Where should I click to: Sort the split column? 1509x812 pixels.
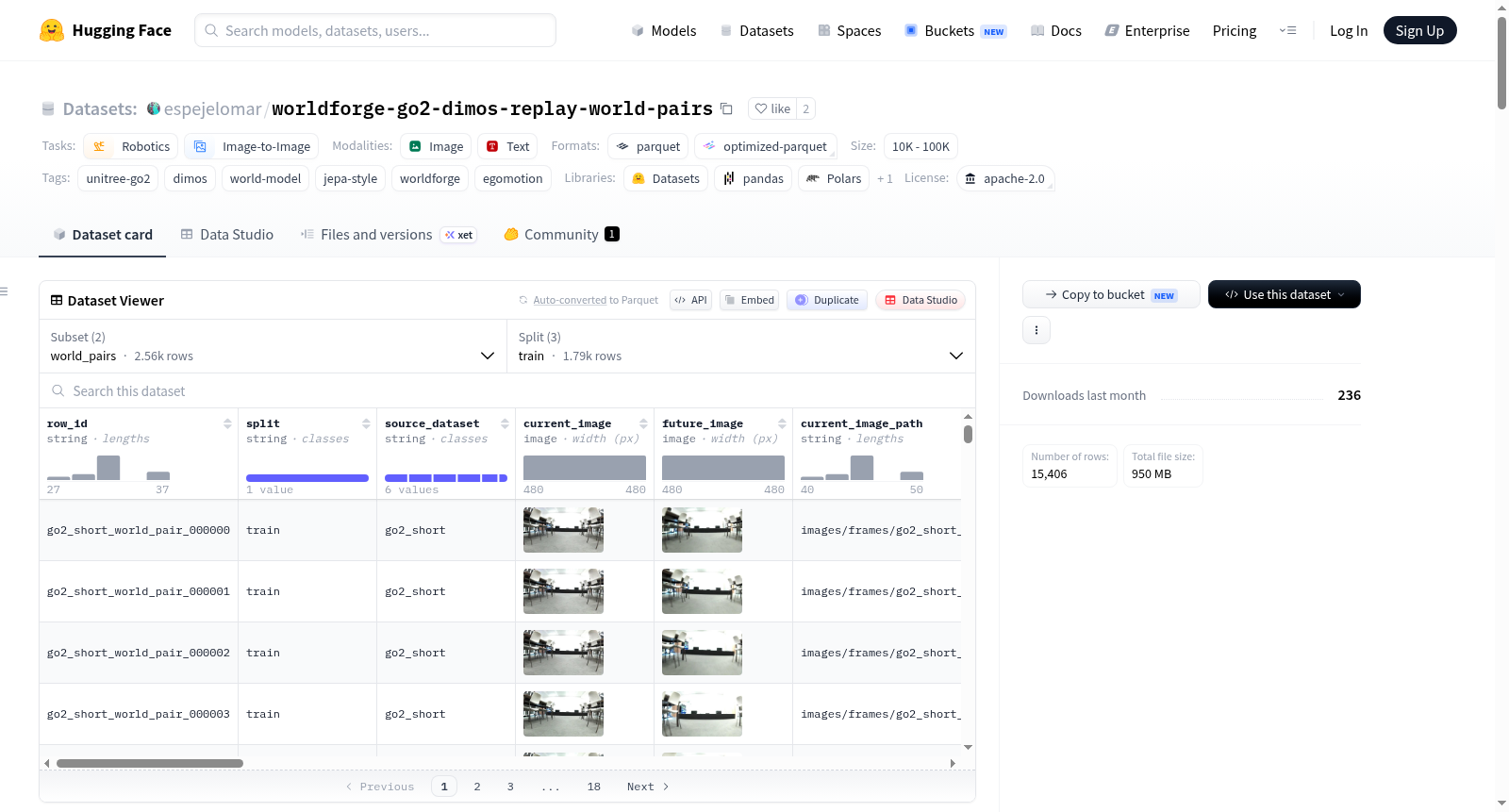pyautogui.click(x=366, y=423)
